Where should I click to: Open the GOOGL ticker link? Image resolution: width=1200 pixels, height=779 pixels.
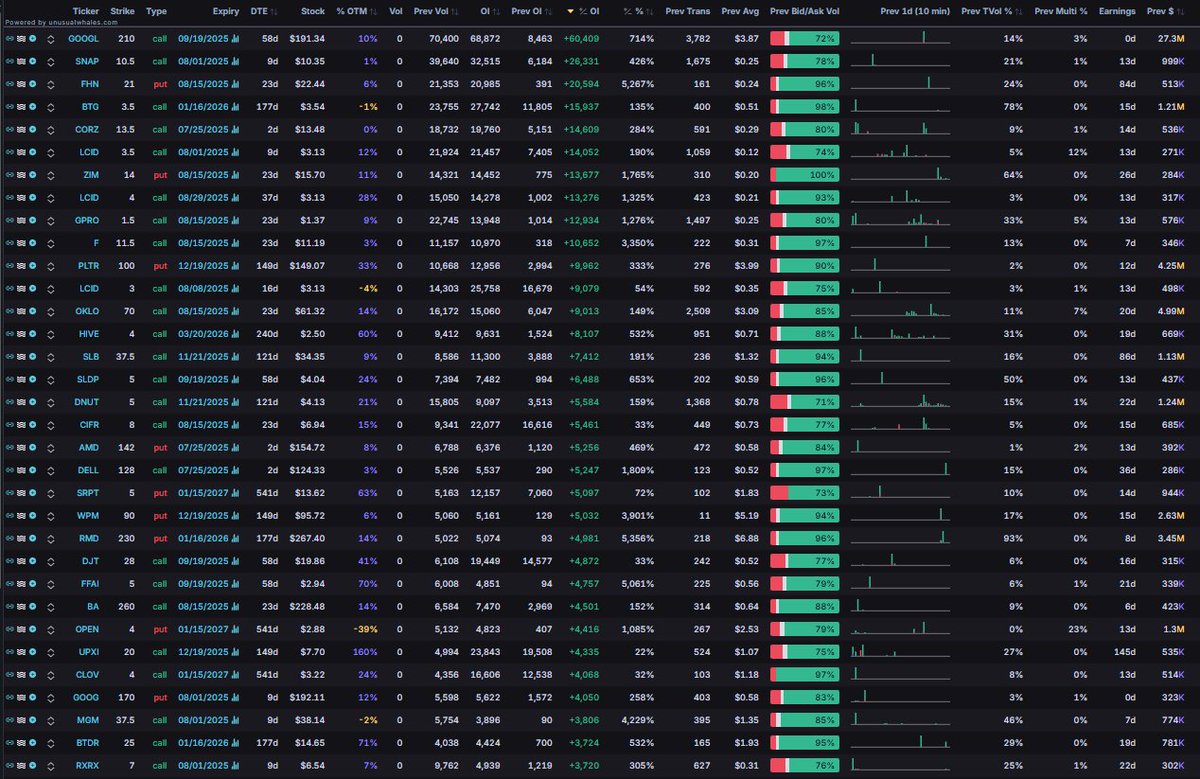point(83,38)
